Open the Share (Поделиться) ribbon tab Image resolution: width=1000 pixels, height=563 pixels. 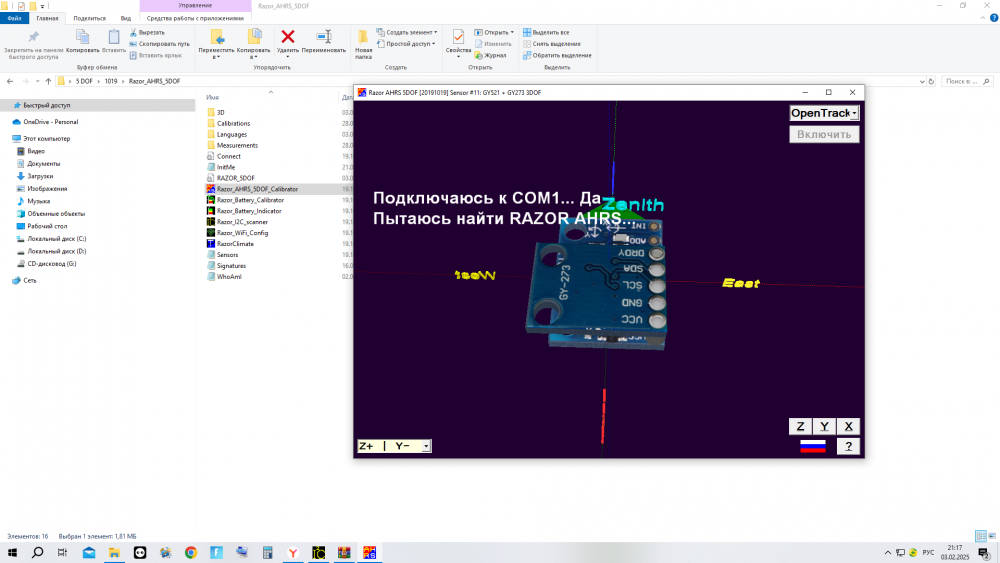coord(88,18)
